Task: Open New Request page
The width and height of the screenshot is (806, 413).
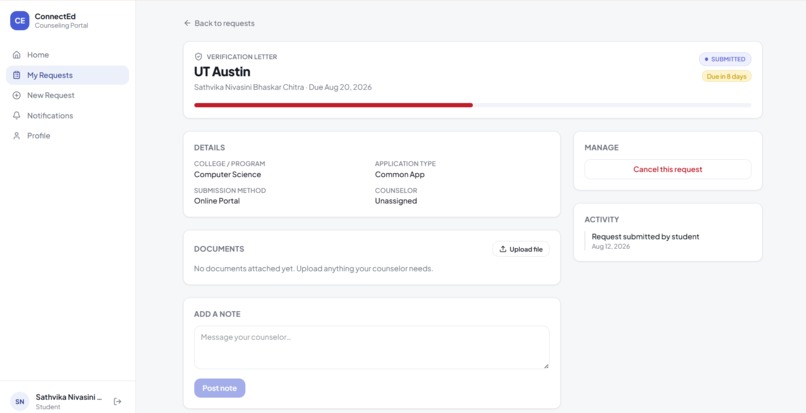Action: [67, 95]
